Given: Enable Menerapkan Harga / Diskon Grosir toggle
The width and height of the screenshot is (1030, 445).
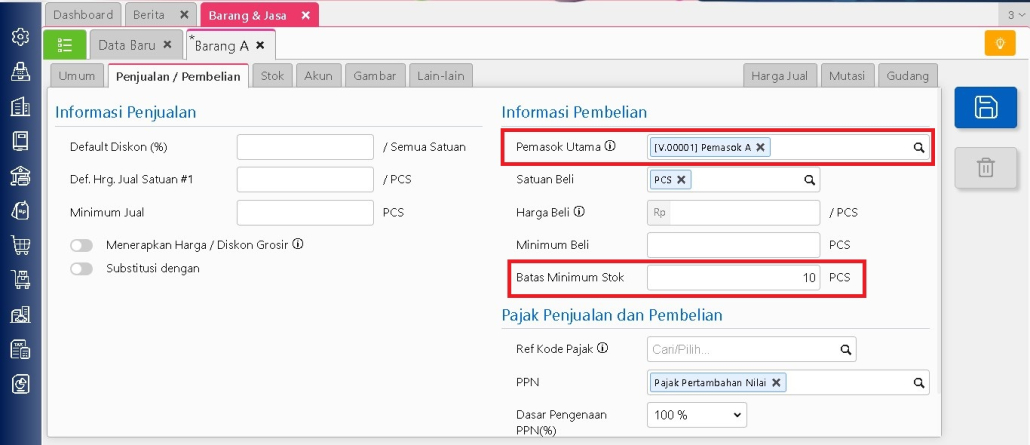Looking at the screenshot, I should coord(81,245).
